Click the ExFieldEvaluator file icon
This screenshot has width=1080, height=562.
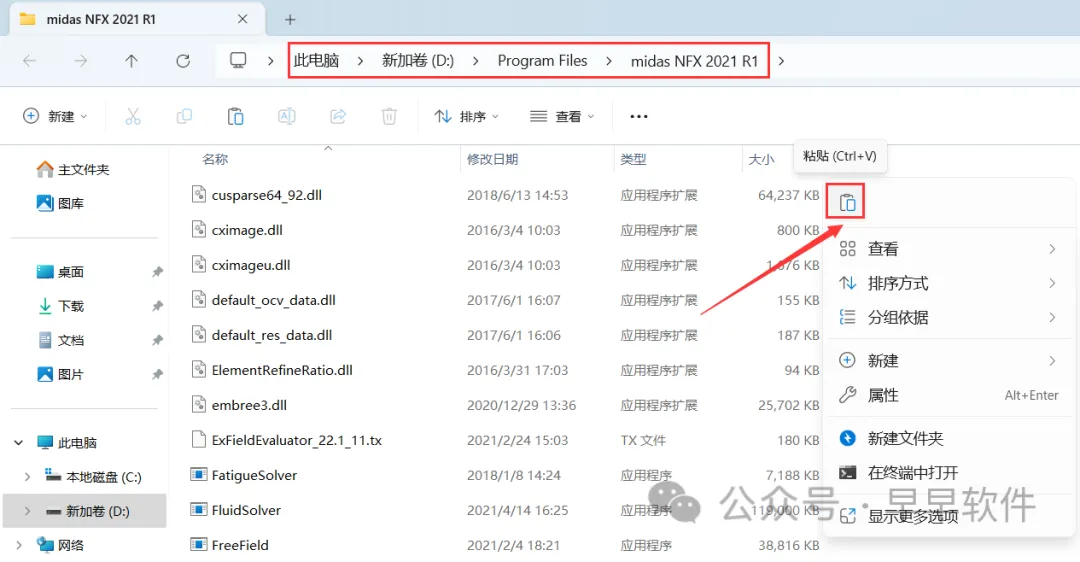(x=198, y=439)
